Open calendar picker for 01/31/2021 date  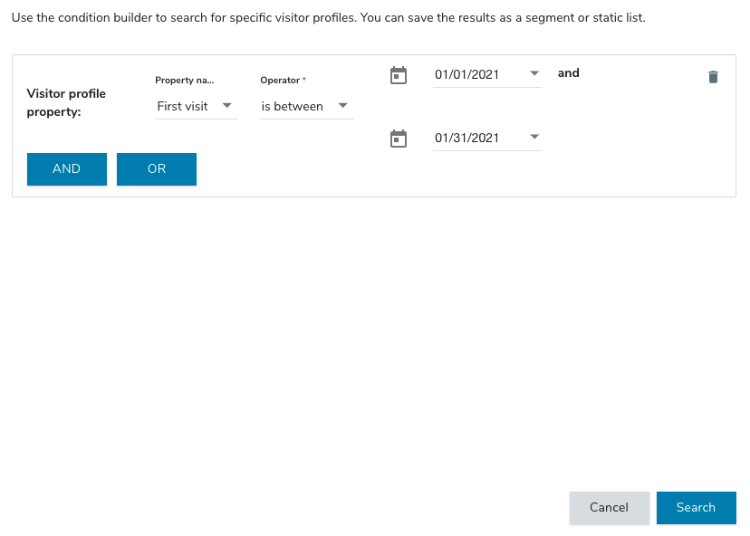coord(398,138)
